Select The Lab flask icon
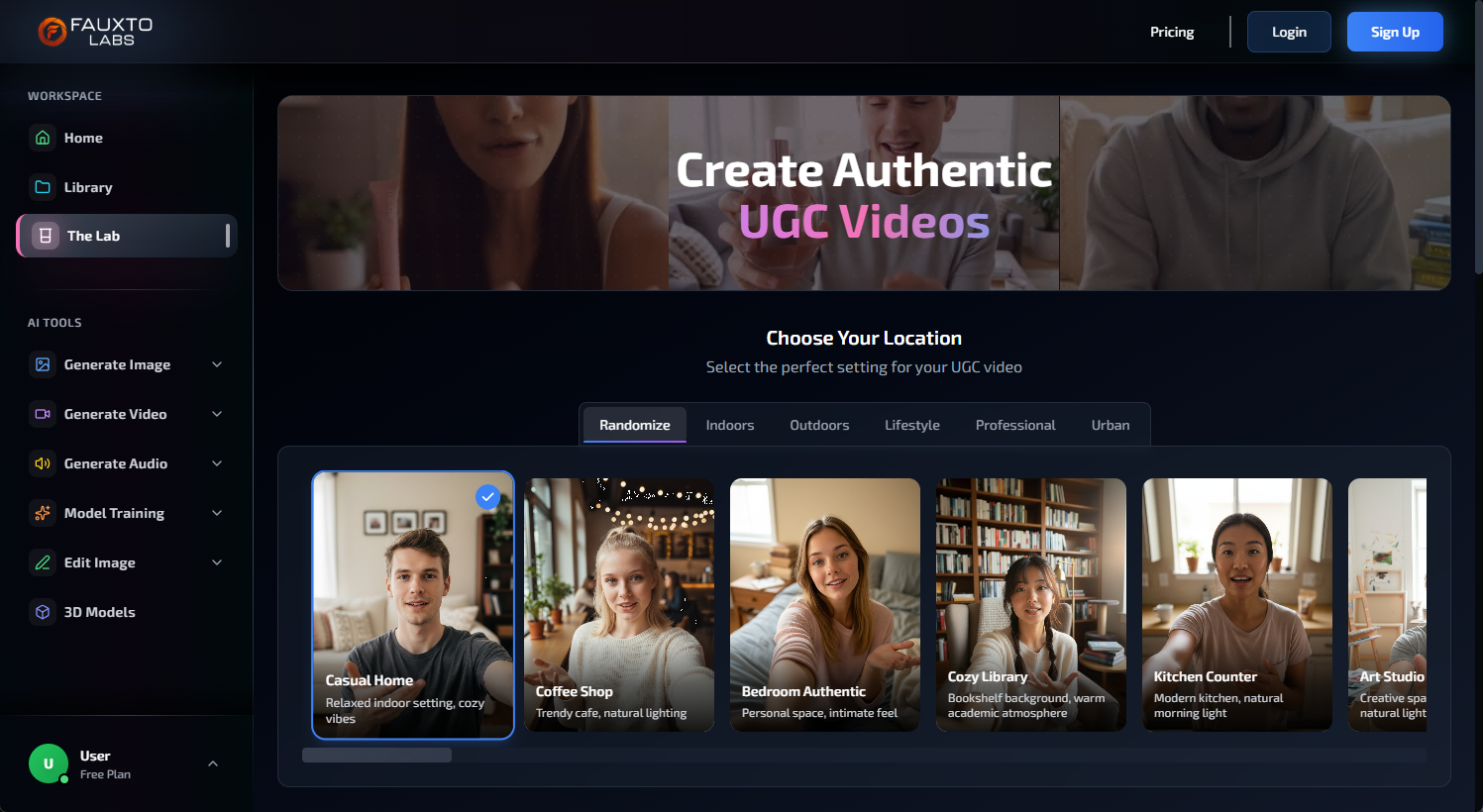Viewport: 1483px width, 812px height. tap(45, 236)
